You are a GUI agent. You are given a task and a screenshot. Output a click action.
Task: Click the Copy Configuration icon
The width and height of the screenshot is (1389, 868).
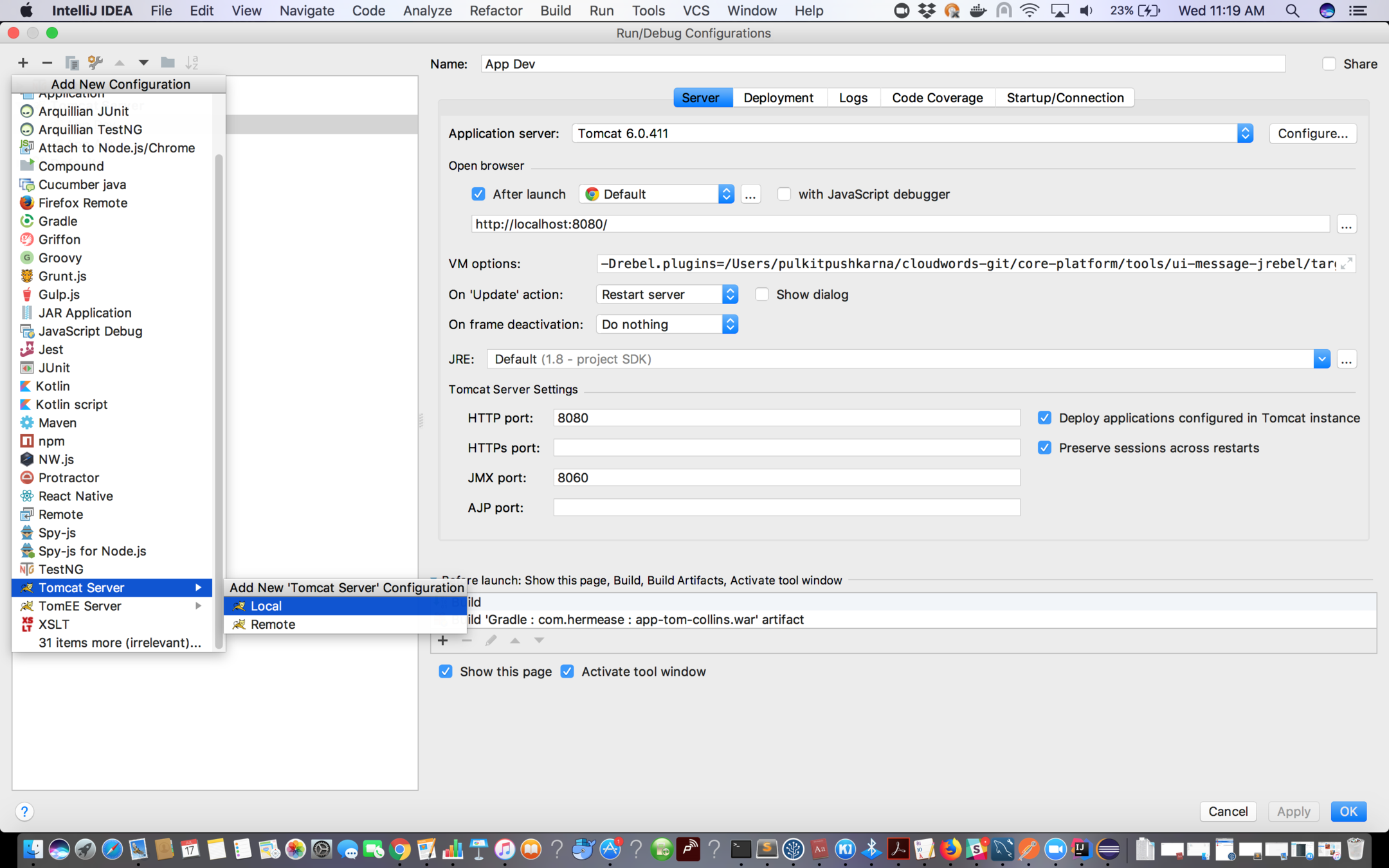71,62
